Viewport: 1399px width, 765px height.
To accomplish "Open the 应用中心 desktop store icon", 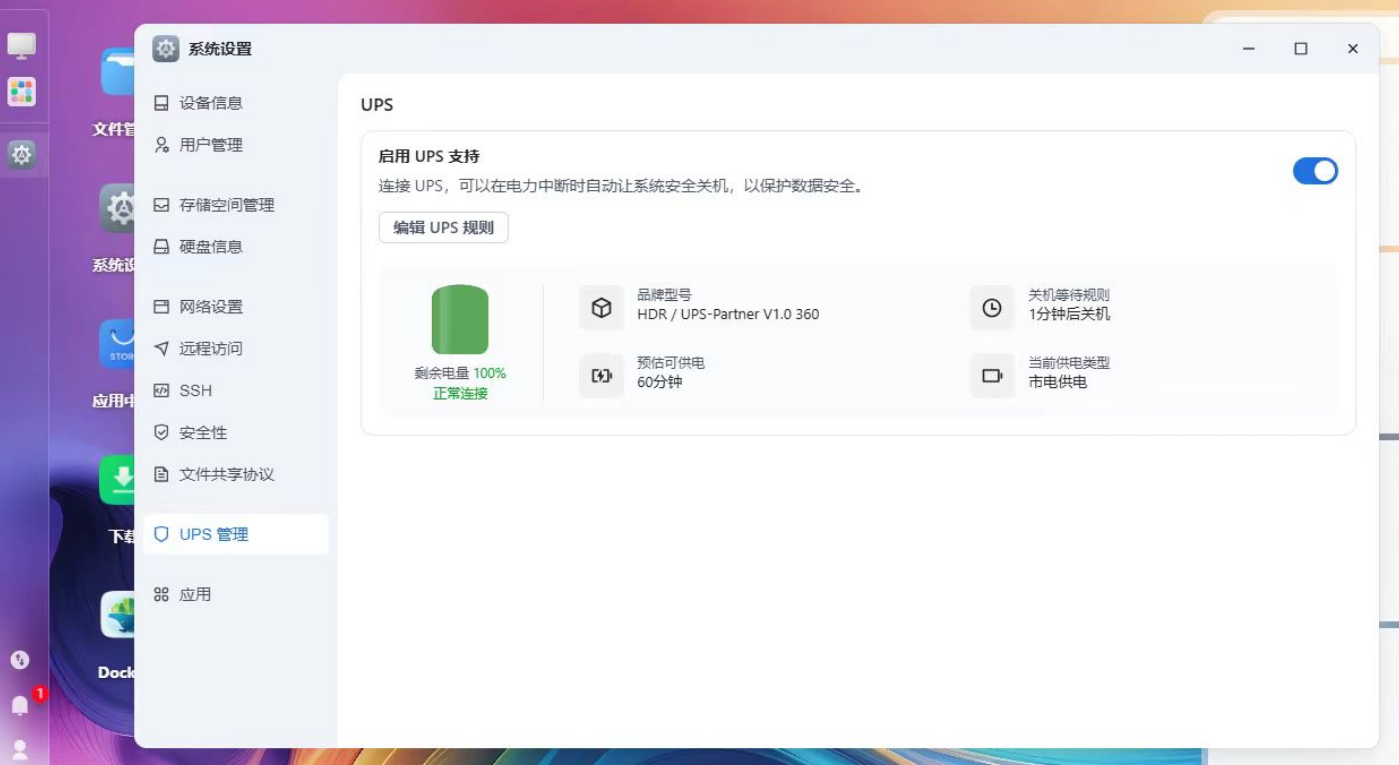I will (x=118, y=344).
